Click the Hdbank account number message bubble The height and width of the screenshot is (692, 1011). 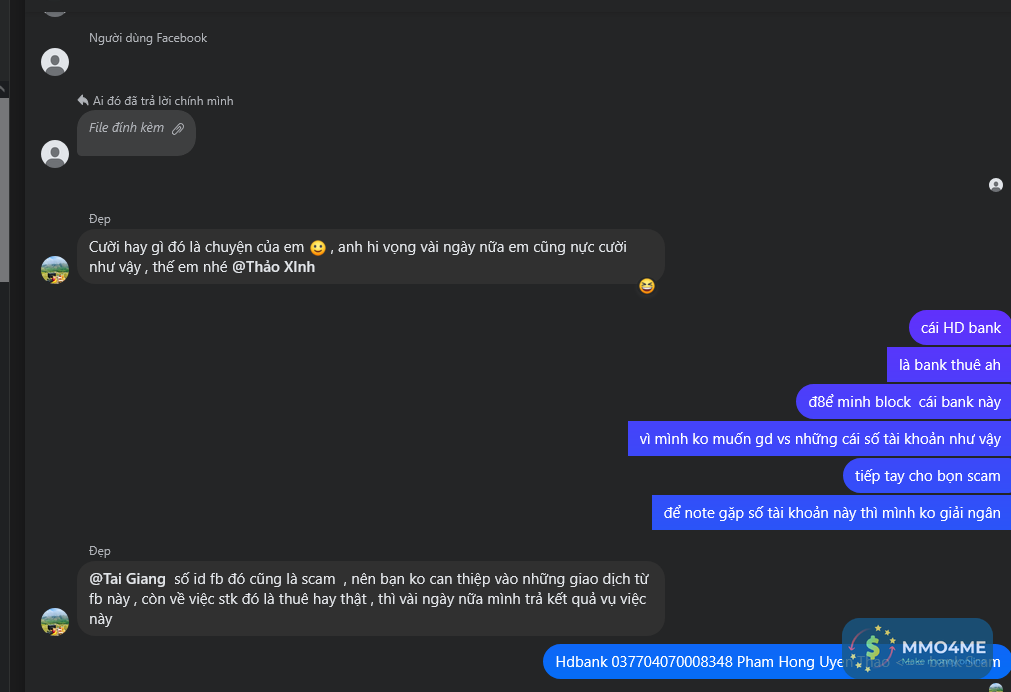coord(700,661)
